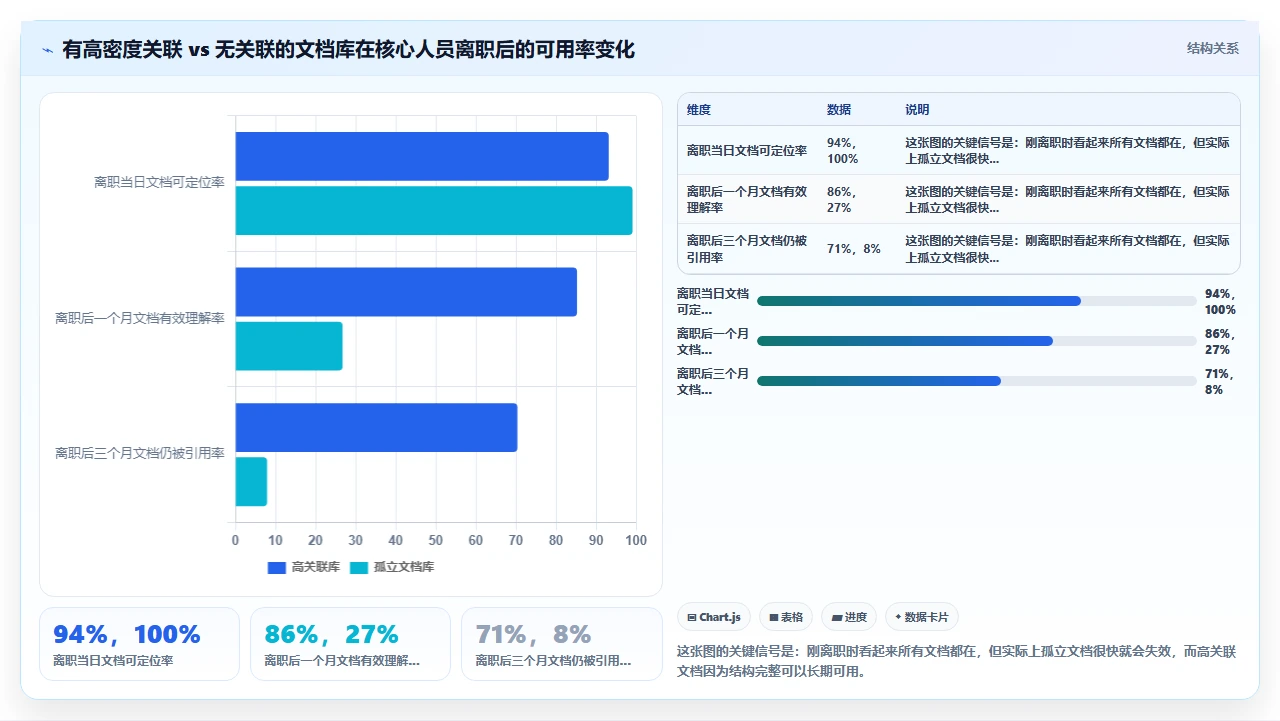The height and width of the screenshot is (721, 1280).
Task: Click the 进度 tag icon
Action: tap(837, 618)
